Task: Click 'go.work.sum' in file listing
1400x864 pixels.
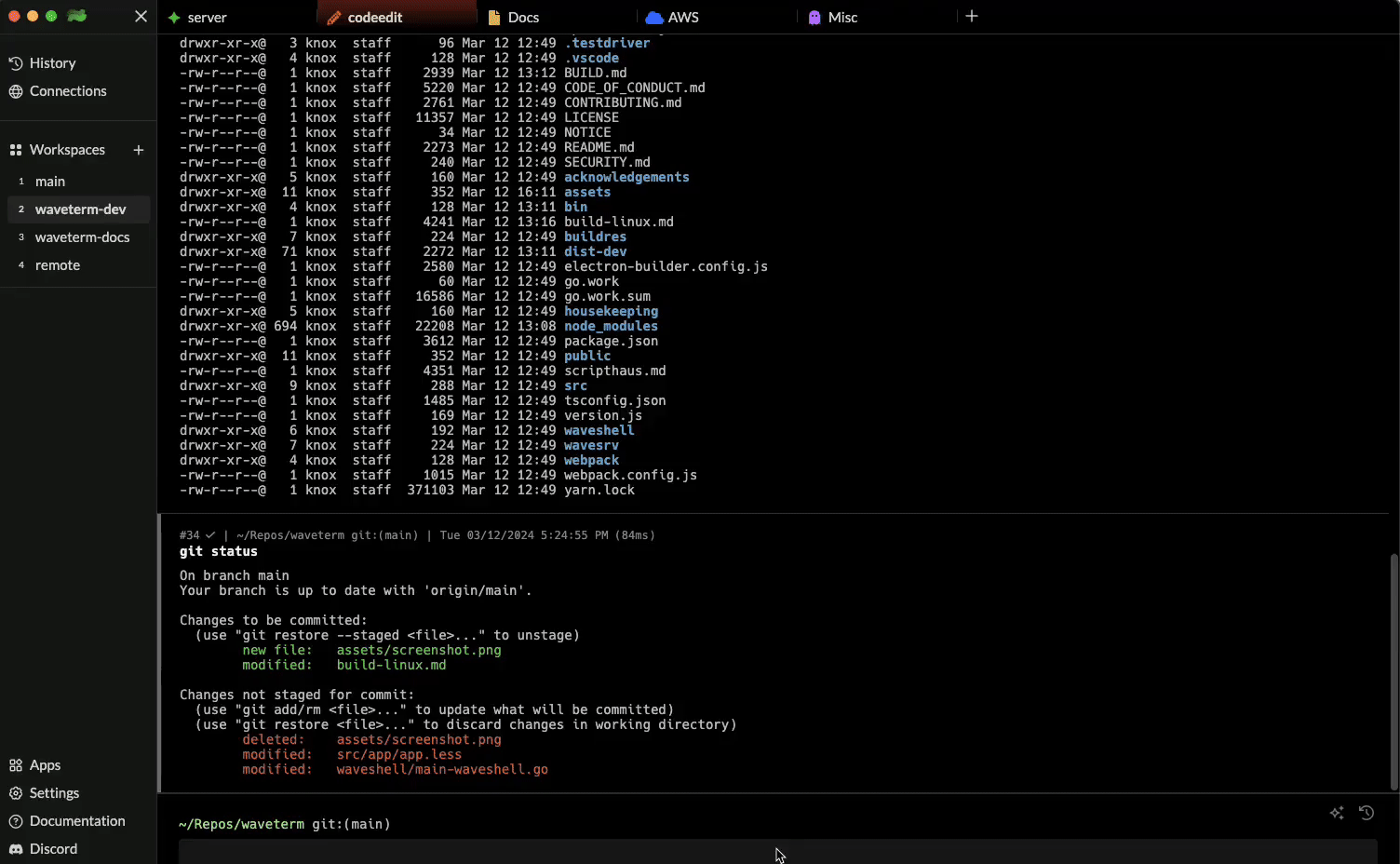Action: coord(607,296)
